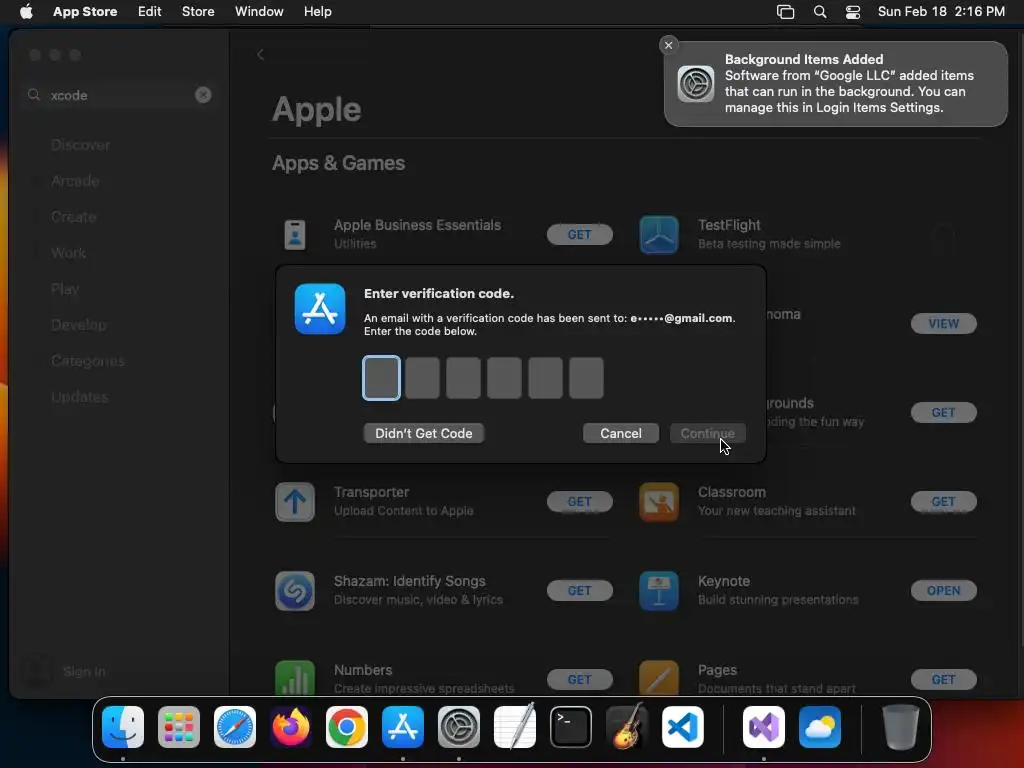Select the fifth verification code digit box
This screenshot has height=768, width=1024.
click(545, 378)
